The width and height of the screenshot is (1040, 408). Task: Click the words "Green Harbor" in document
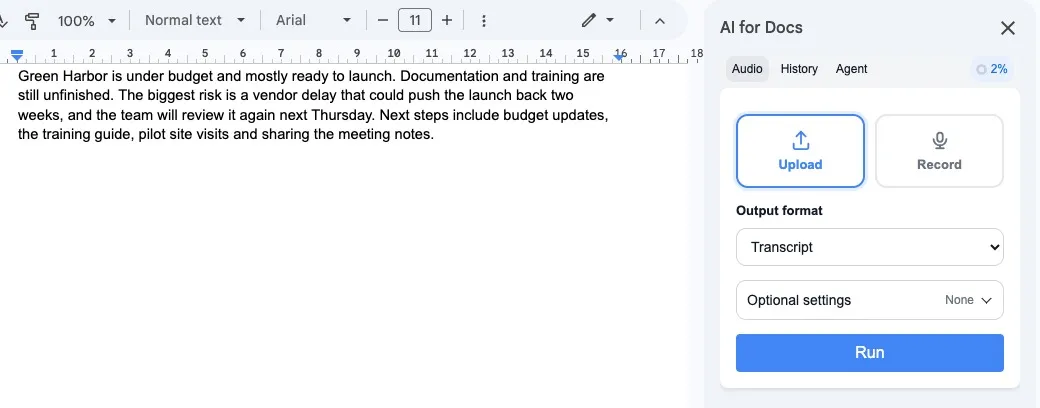63,76
